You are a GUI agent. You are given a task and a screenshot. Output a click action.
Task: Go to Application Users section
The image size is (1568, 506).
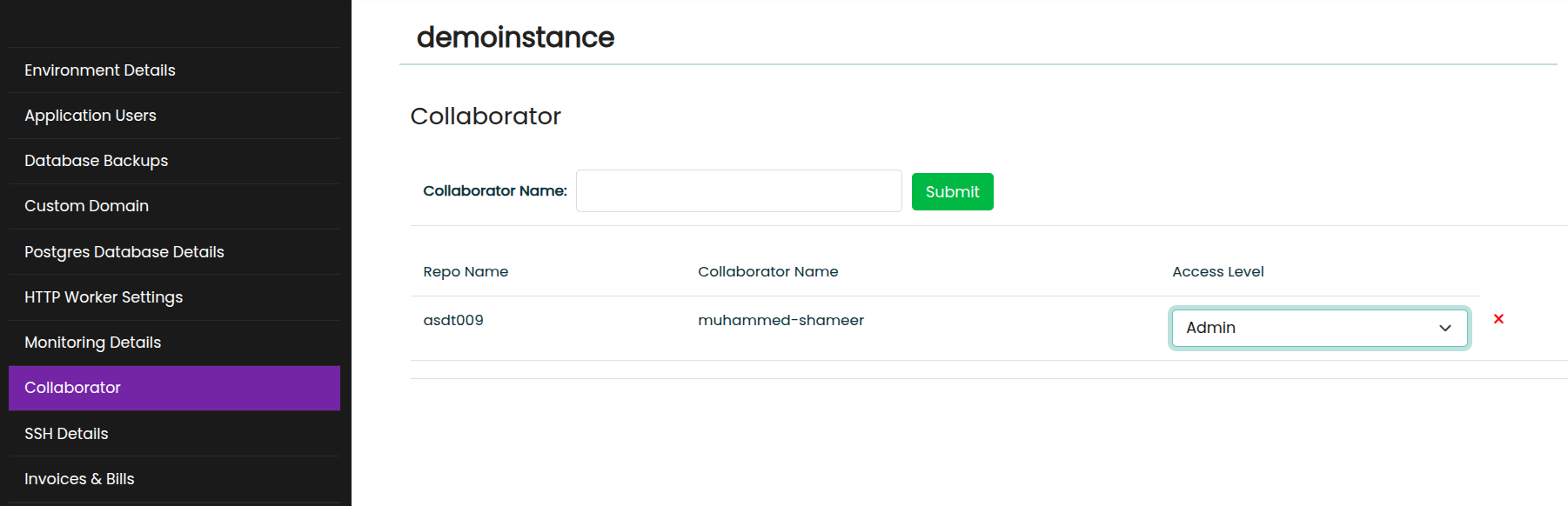click(x=174, y=116)
